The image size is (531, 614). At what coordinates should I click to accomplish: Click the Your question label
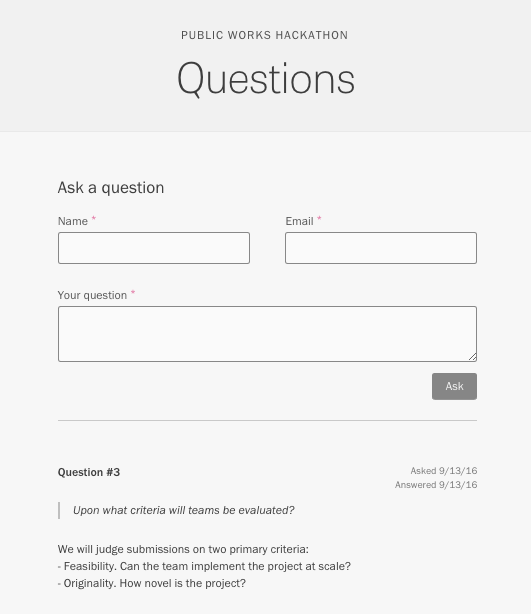[92, 295]
